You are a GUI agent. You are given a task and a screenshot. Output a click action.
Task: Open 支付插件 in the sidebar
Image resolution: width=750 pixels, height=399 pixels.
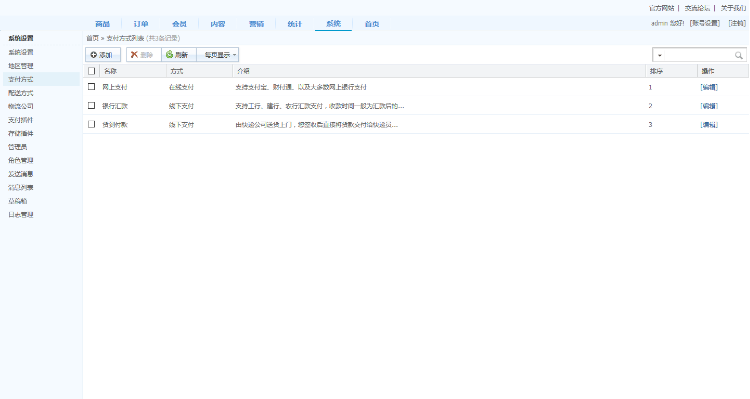click(x=21, y=120)
